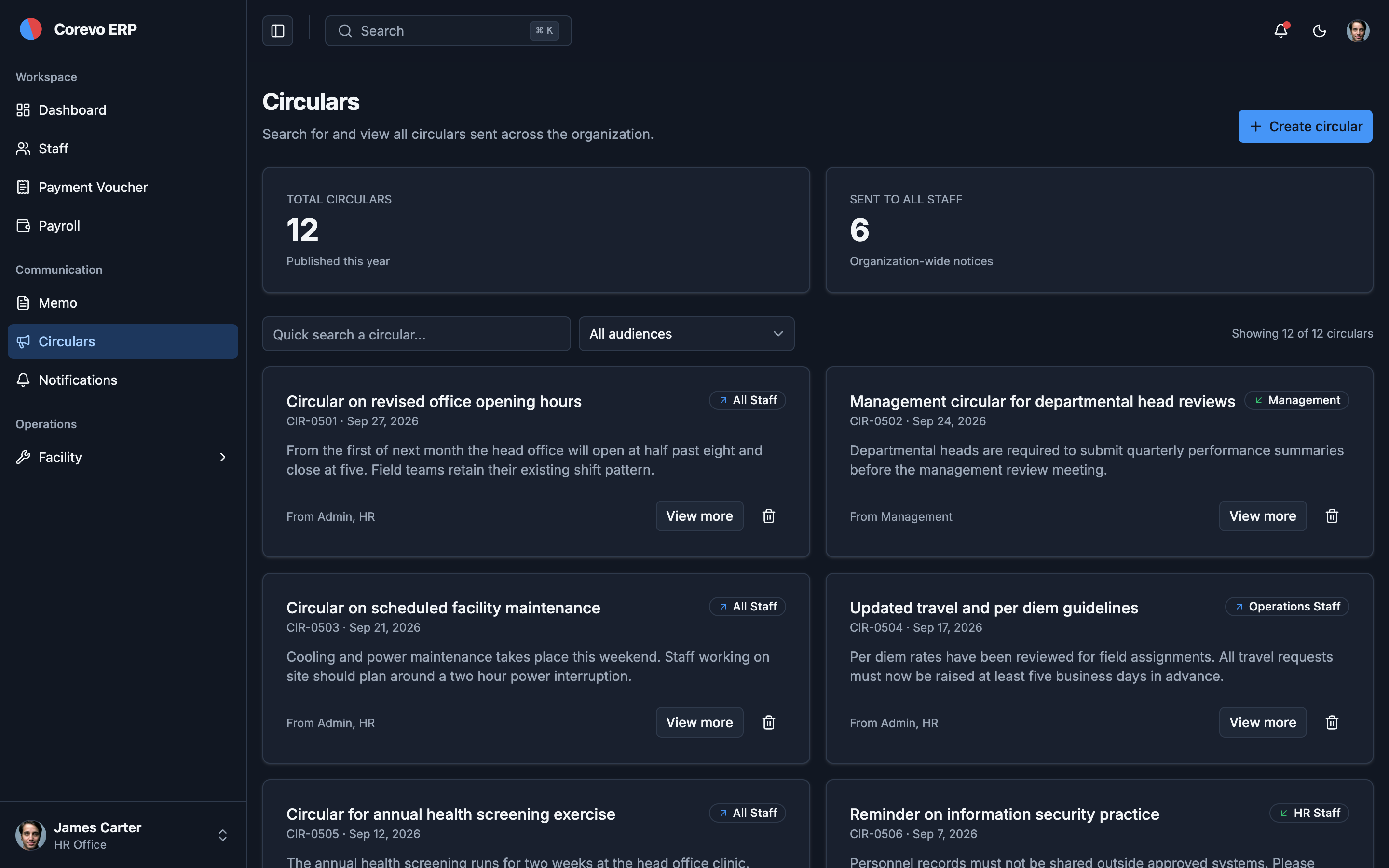This screenshot has width=1389, height=868.
Task: Navigate to Payroll
Action: pyautogui.click(x=123, y=226)
